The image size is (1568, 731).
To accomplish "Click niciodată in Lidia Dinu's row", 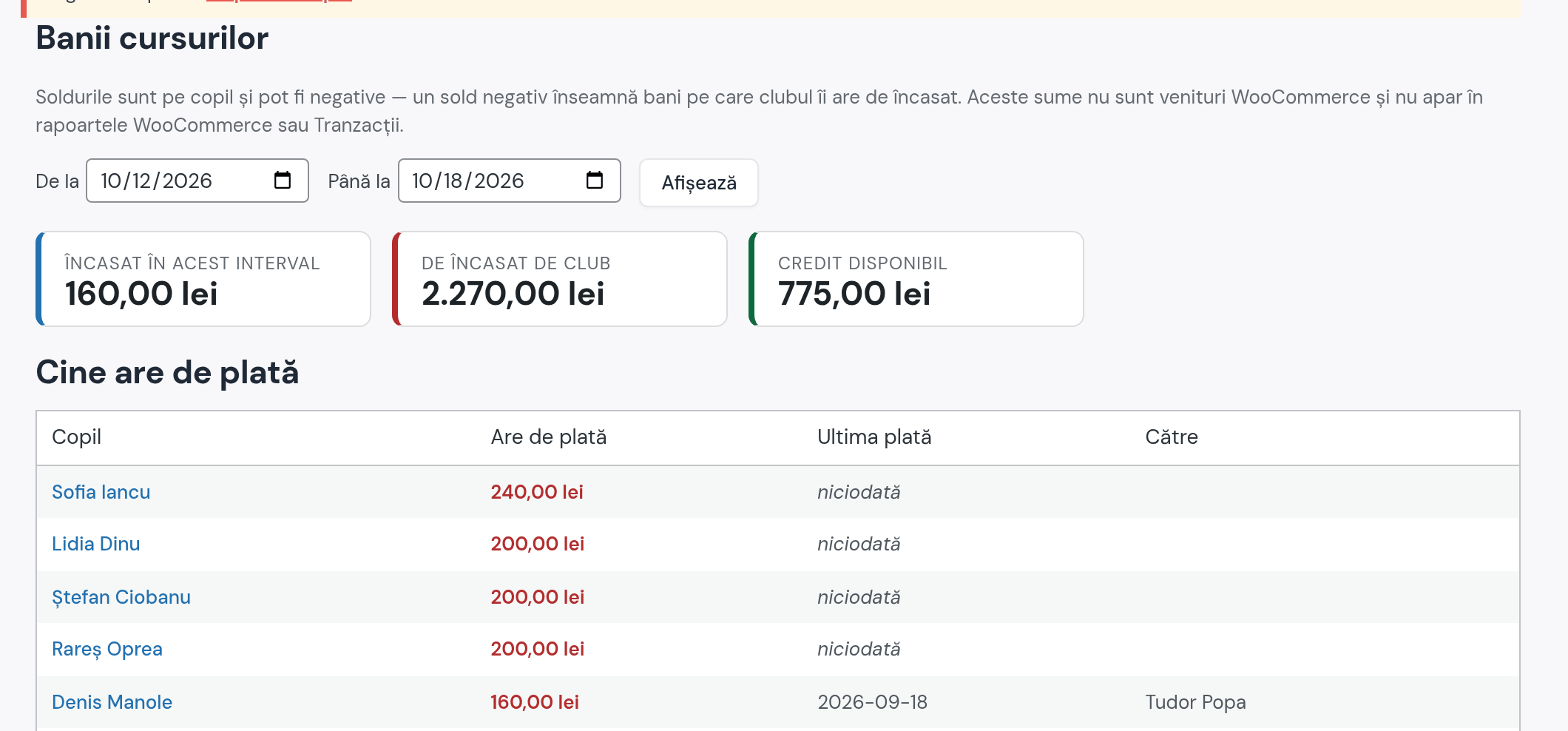I will (859, 544).
